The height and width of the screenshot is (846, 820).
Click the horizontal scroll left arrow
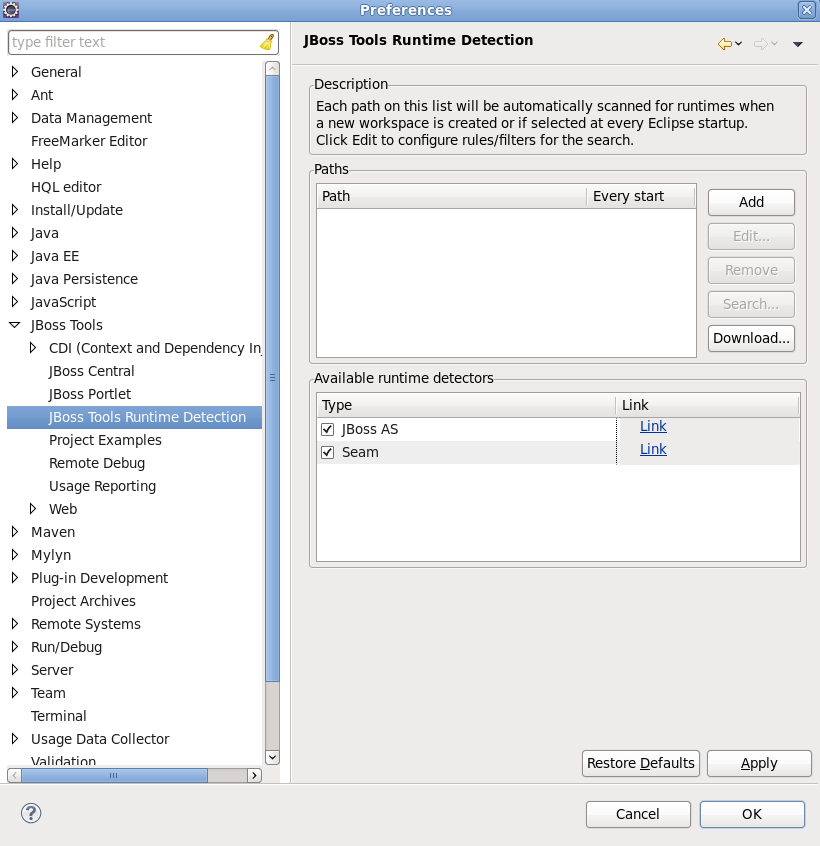coord(15,775)
